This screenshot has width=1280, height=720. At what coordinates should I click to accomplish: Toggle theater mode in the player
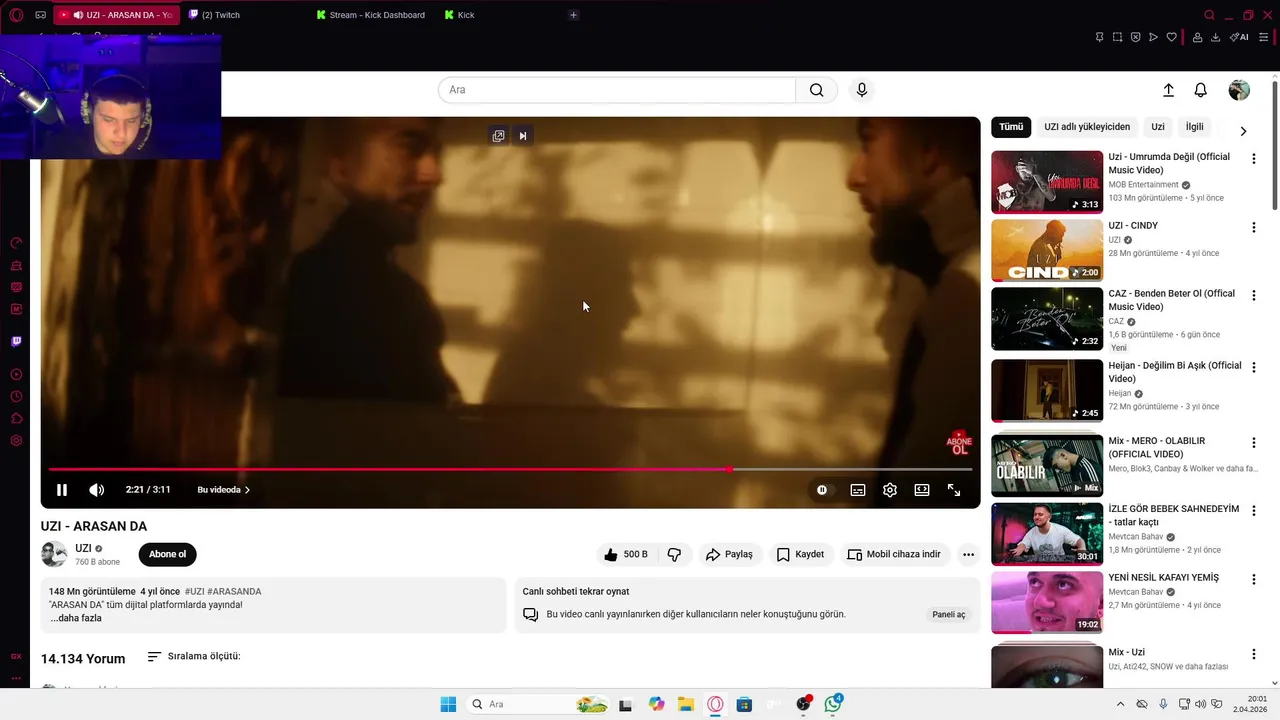(922, 490)
